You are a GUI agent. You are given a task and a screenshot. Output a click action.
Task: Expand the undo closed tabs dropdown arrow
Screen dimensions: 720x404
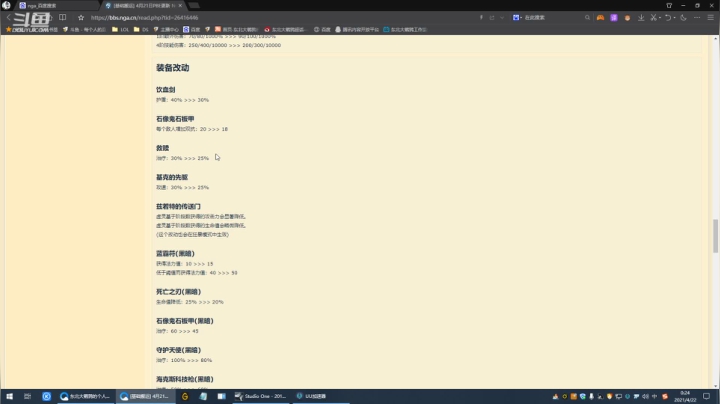(675, 17)
